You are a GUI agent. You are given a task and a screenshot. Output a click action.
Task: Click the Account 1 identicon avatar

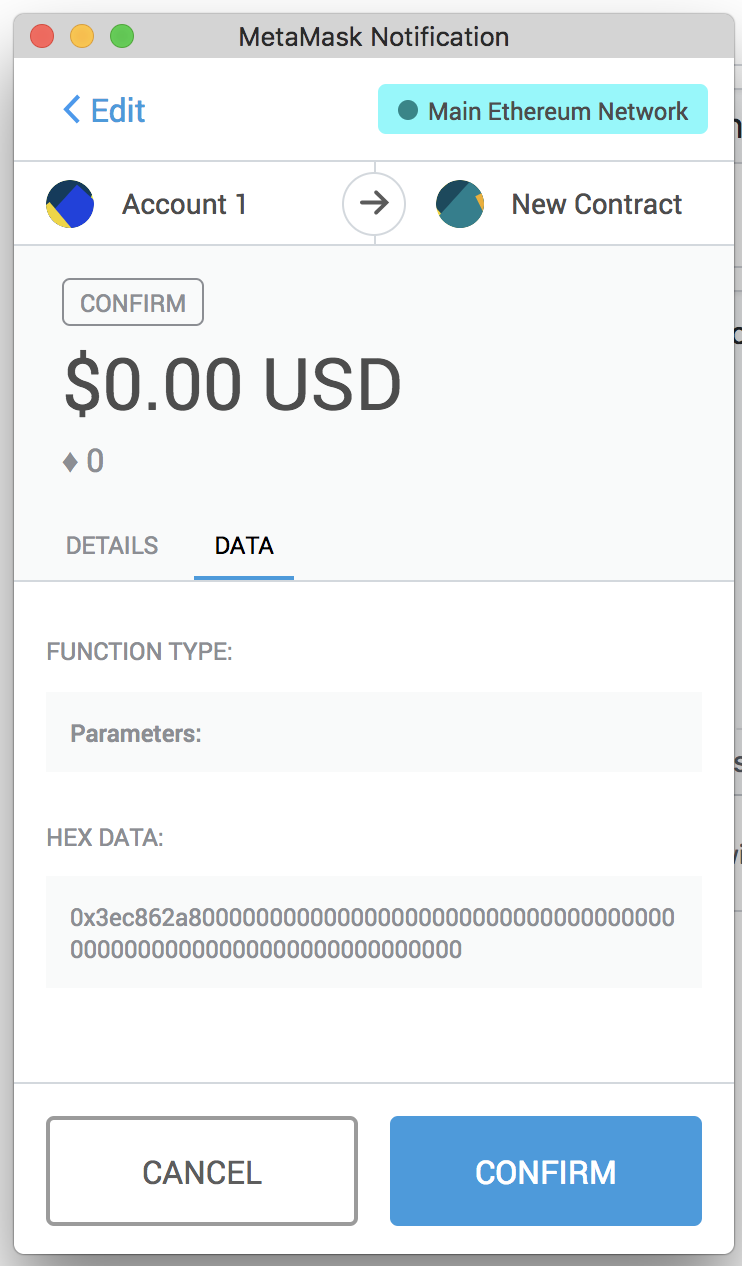pos(70,204)
